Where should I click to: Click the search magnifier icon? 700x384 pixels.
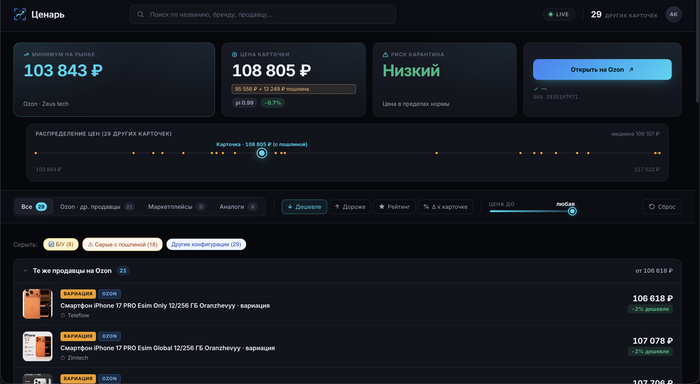point(140,14)
